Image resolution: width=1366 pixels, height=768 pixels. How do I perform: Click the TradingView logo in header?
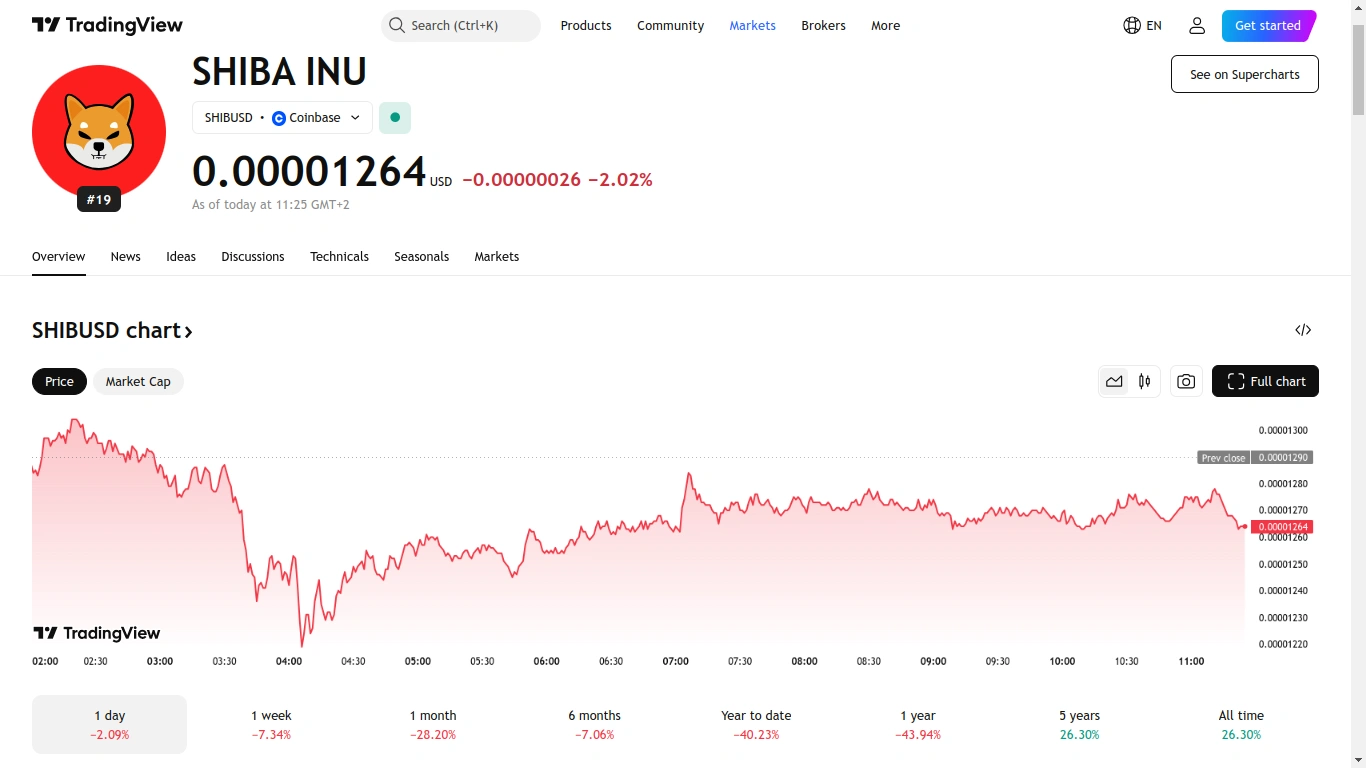[107, 26]
